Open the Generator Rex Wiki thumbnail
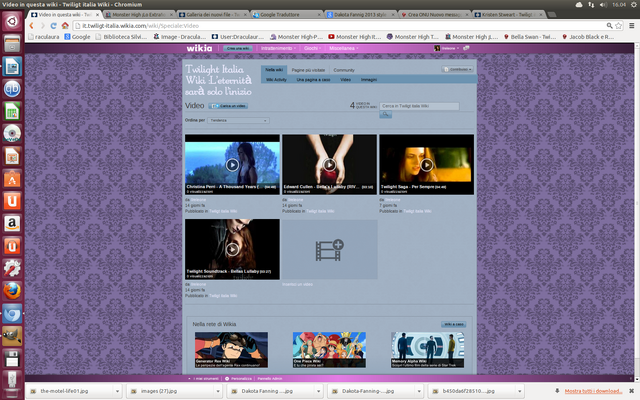The image size is (640, 400). (231, 350)
